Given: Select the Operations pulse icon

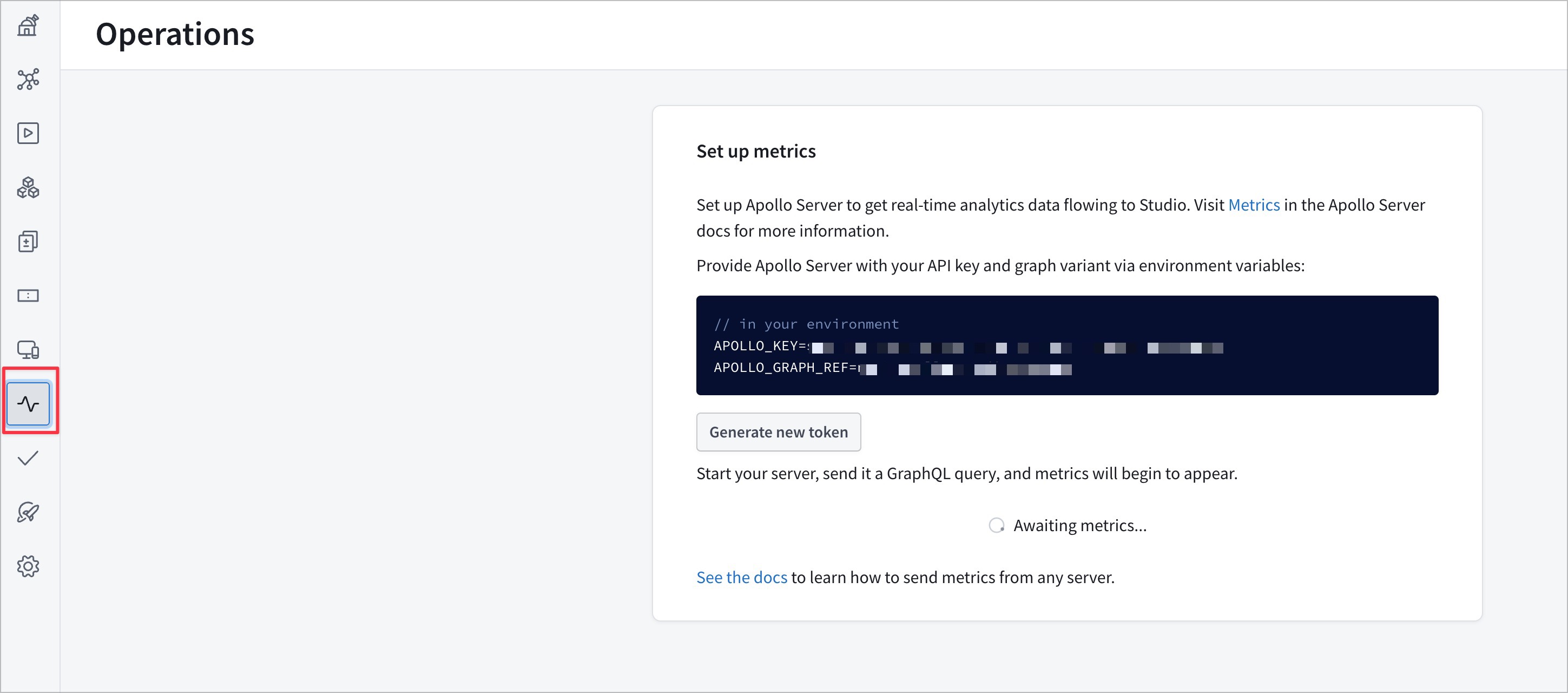Looking at the screenshot, I should click(28, 404).
